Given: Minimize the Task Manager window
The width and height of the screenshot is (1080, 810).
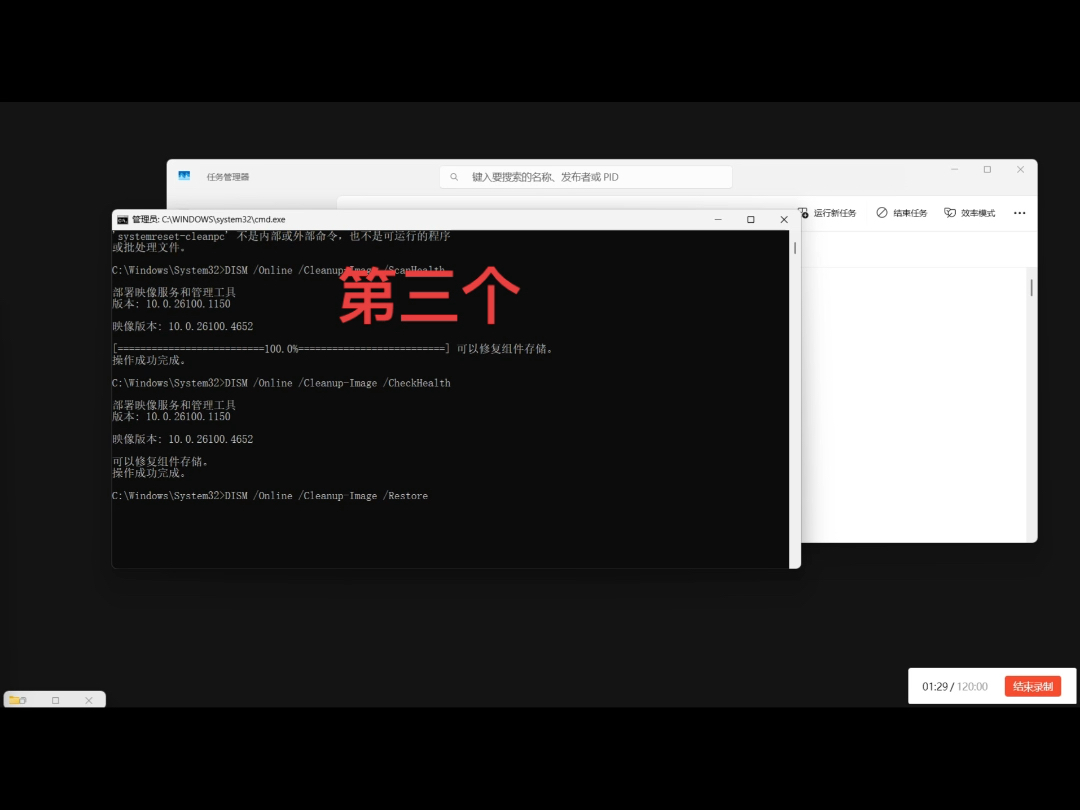Looking at the screenshot, I should (x=955, y=169).
